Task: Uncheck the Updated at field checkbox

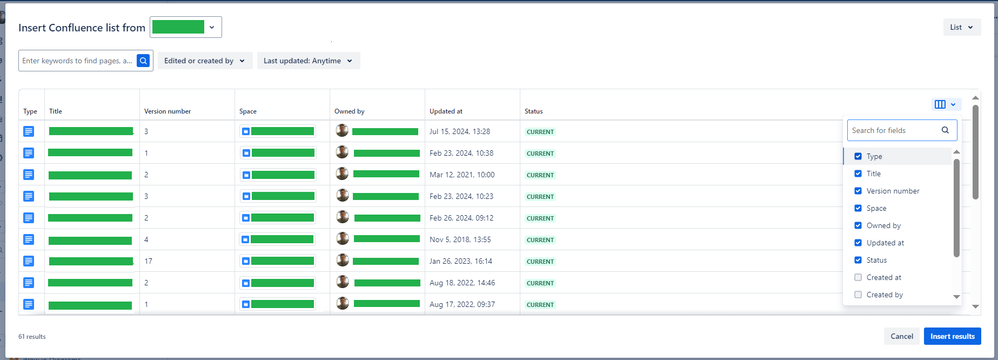Action: click(x=858, y=242)
